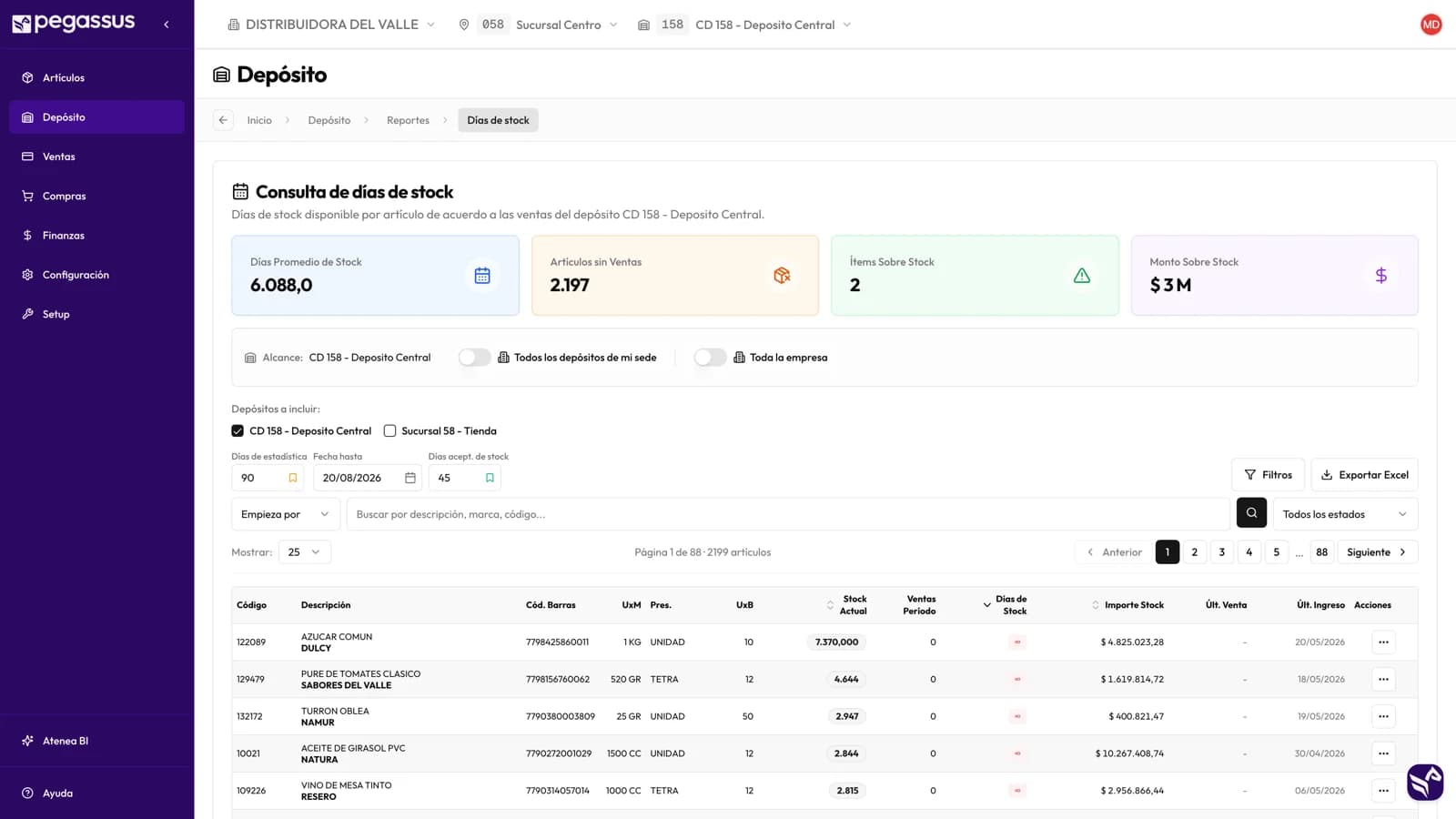Open the calendar picker for Fecha hasta
The width and height of the screenshot is (1456, 819).
(x=410, y=478)
